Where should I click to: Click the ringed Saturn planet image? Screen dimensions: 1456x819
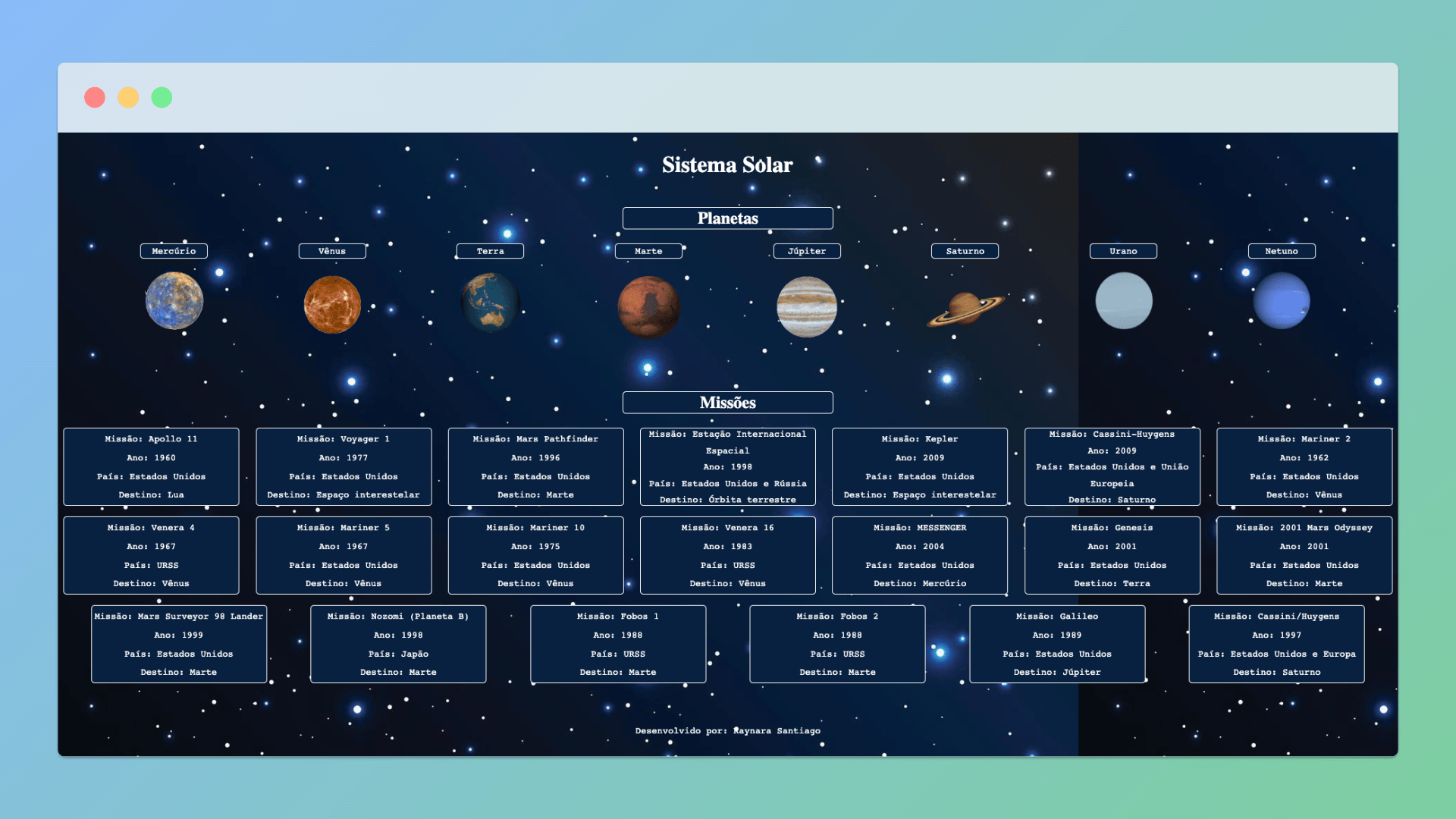[x=965, y=309]
